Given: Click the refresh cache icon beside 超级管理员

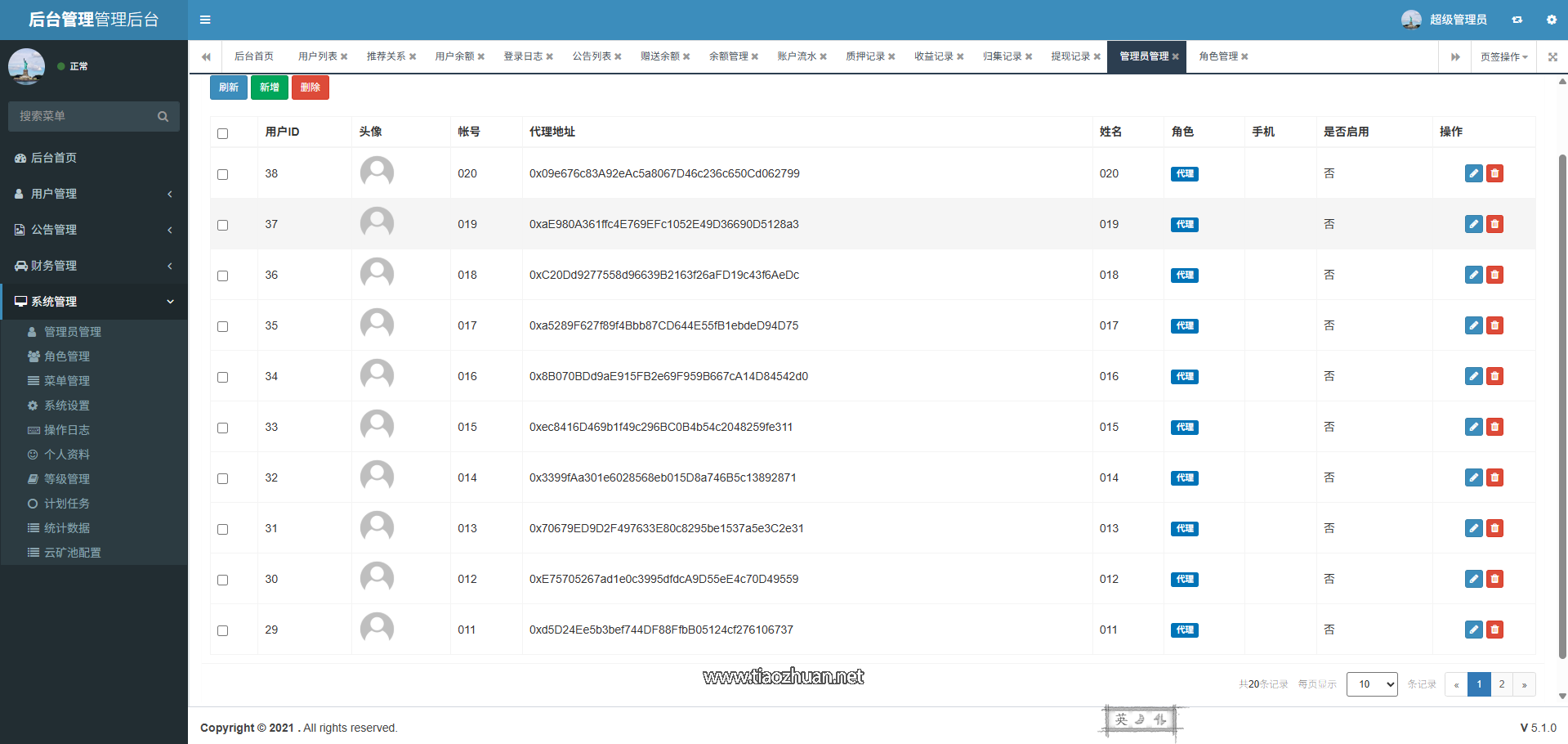Looking at the screenshot, I should pyautogui.click(x=1517, y=20).
